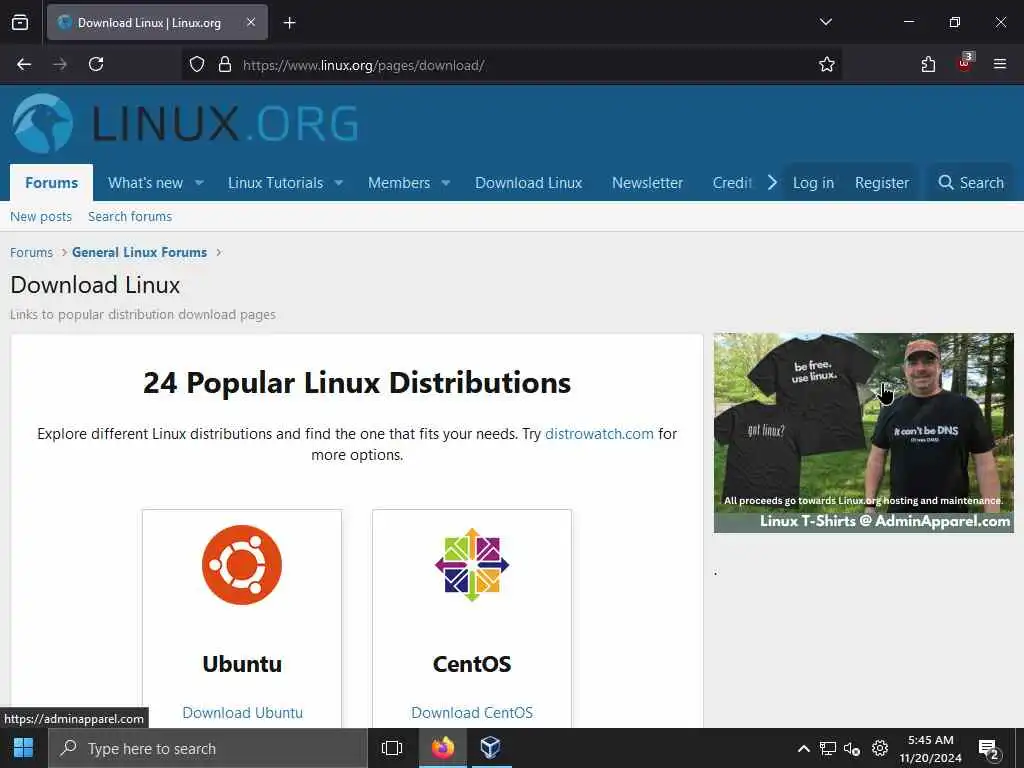
Task: Click the "CentOS" card title
Action: pos(472,664)
